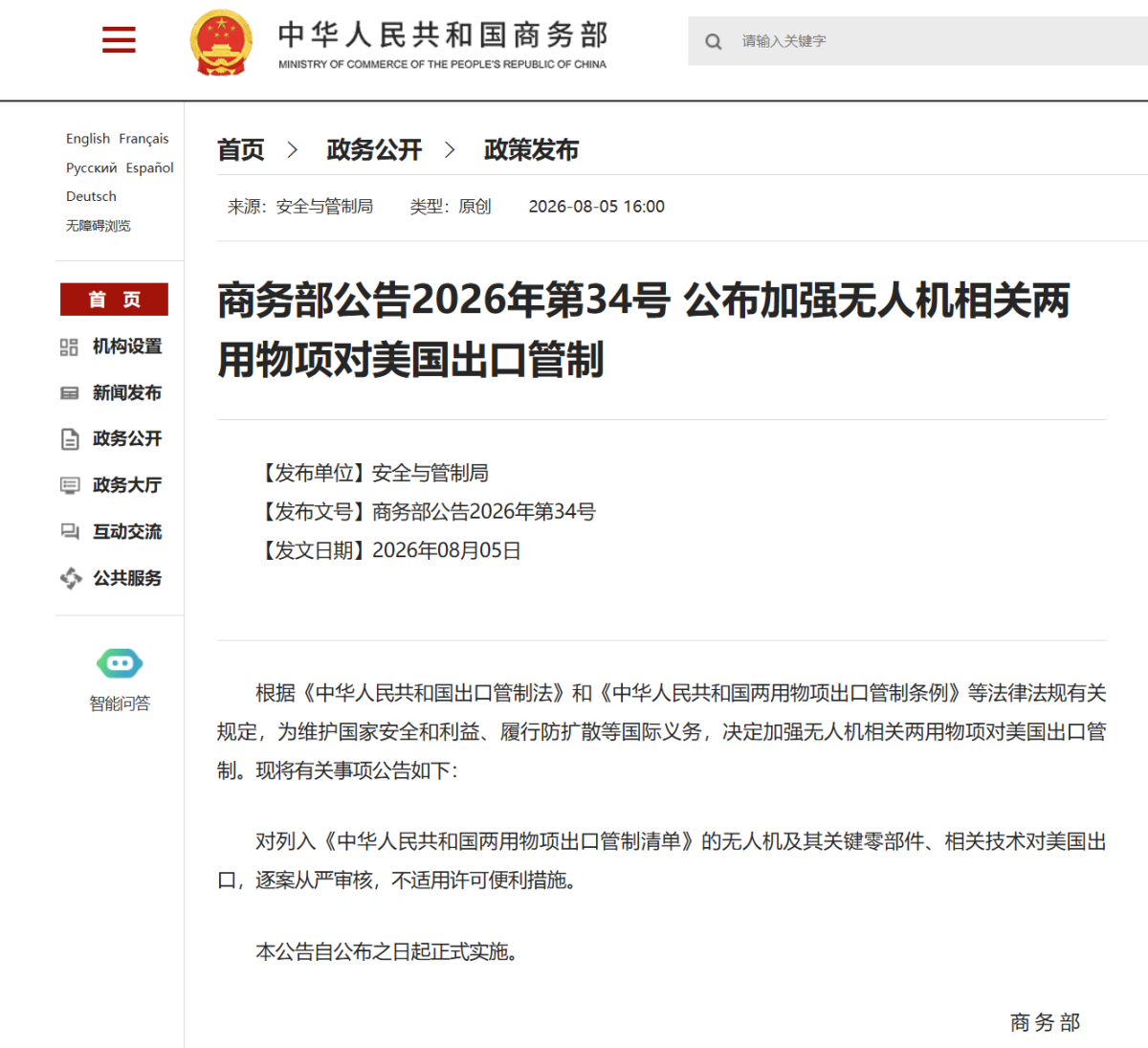
Task: Open 新闻发布 sidebar menu item
Action: coord(127,392)
